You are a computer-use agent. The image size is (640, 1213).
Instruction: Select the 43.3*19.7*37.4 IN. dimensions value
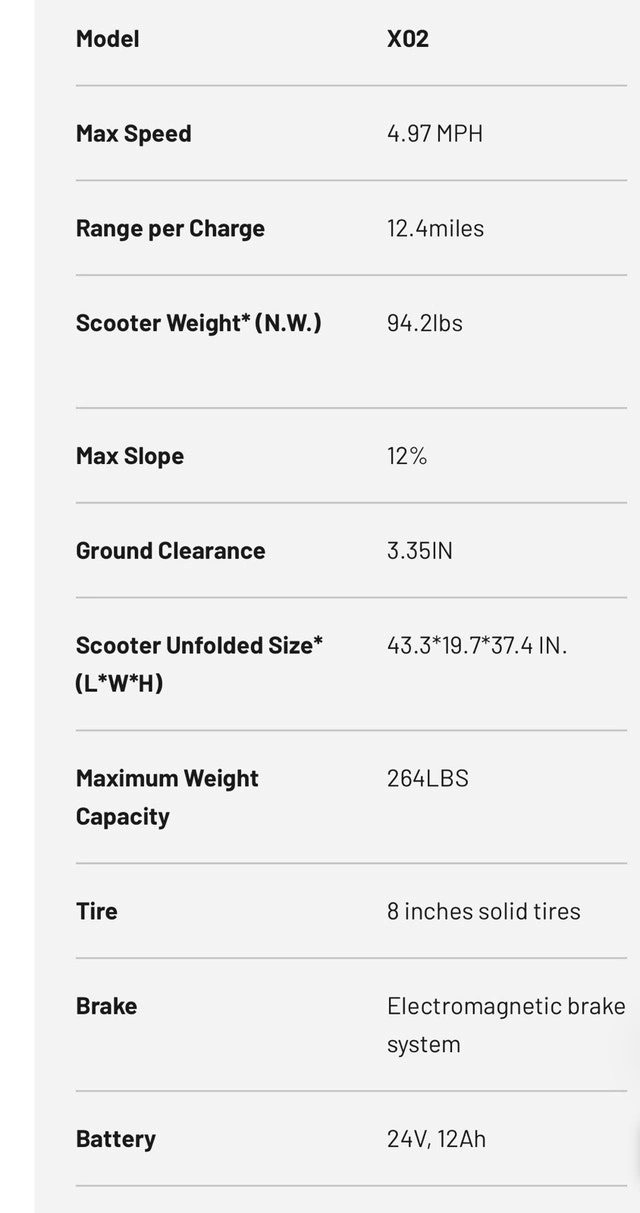476,646
